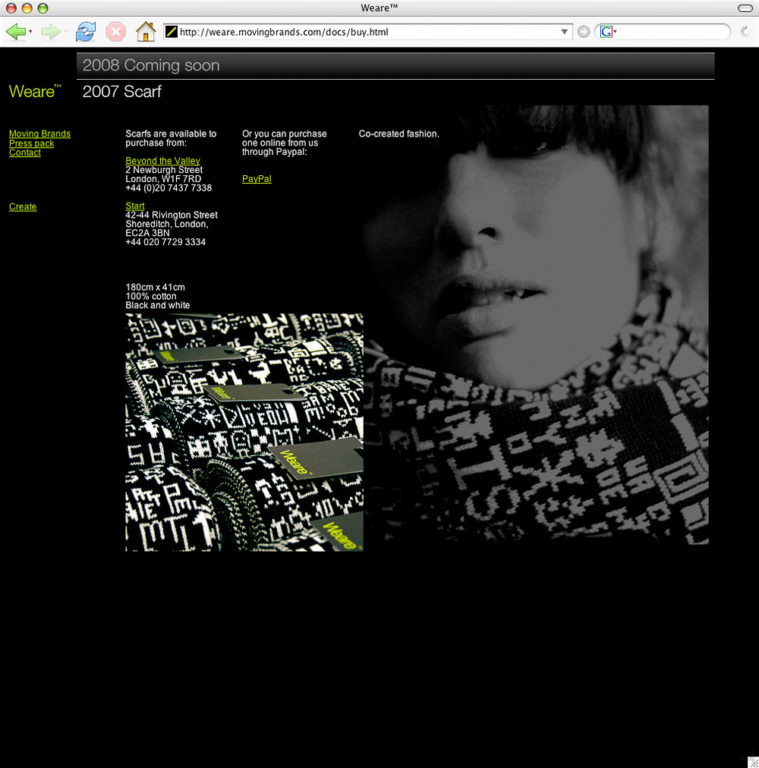Image resolution: width=759 pixels, height=768 pixels.
Task: Click the Forward arrow button
Action: 50,32
